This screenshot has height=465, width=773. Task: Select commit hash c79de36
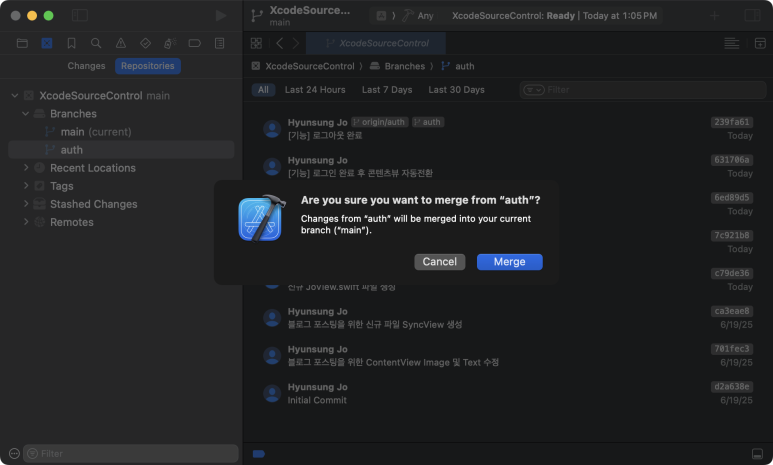click(732, 273)
